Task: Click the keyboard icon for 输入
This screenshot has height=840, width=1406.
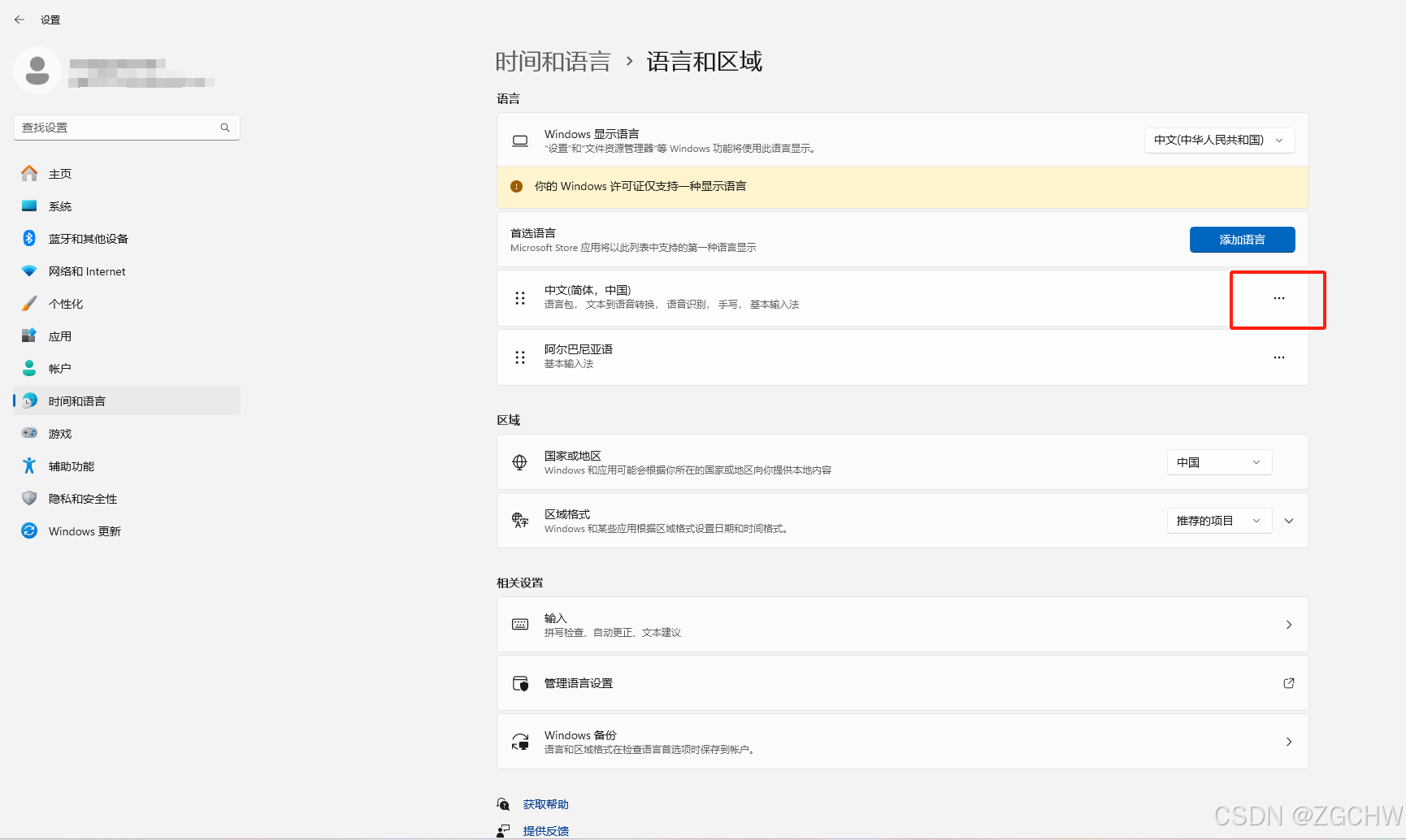Action: pyautogui.click(x=520, y=625)
